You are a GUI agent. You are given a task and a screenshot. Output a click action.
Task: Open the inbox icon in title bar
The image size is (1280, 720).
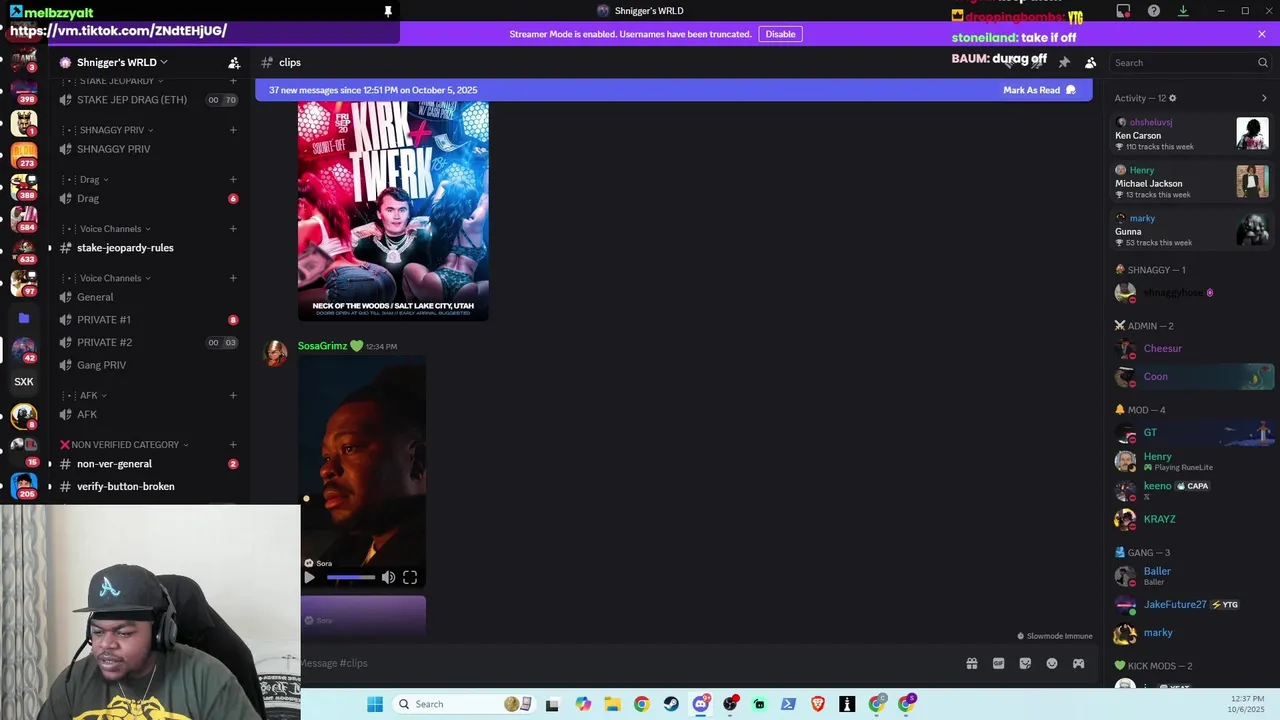click(1124, 11)
